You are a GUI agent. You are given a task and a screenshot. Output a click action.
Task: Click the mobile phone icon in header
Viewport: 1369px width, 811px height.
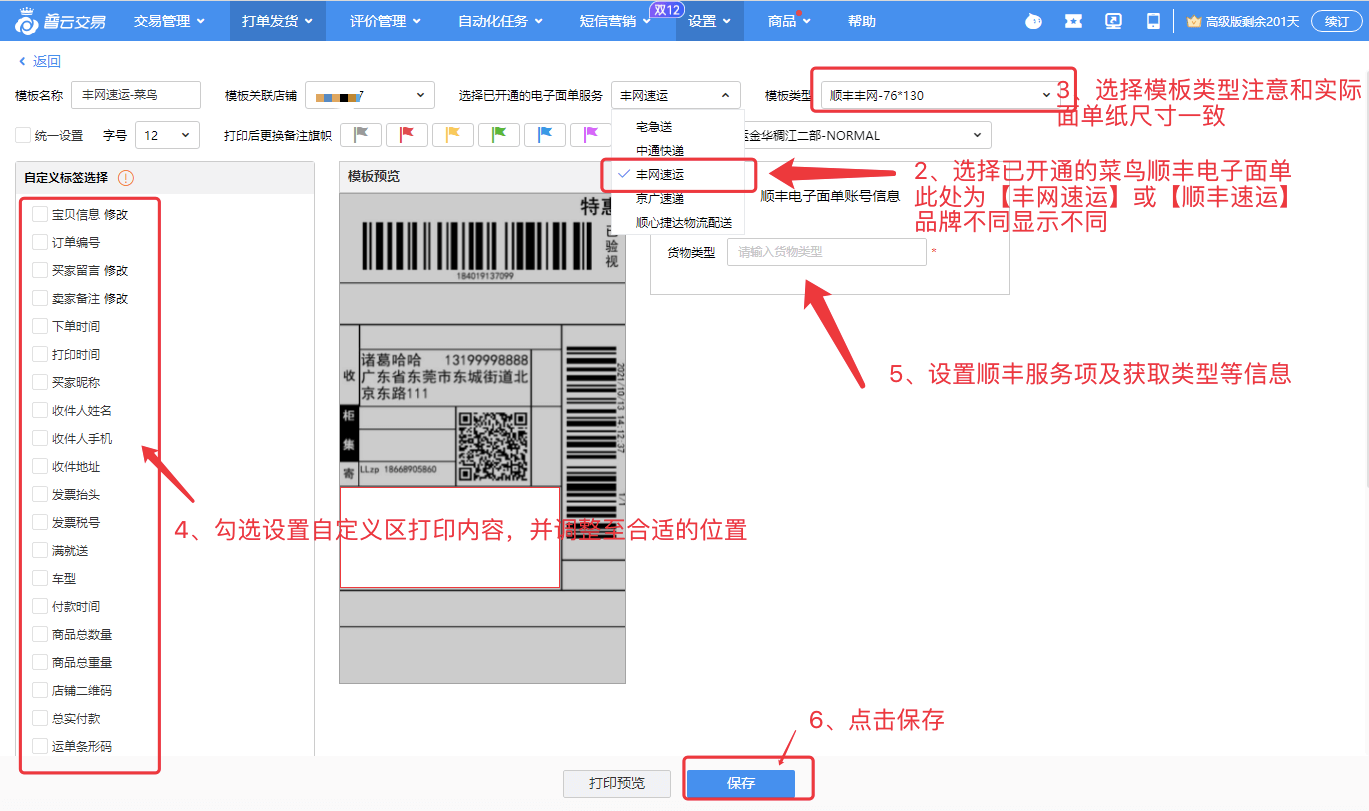(1153, 21)
